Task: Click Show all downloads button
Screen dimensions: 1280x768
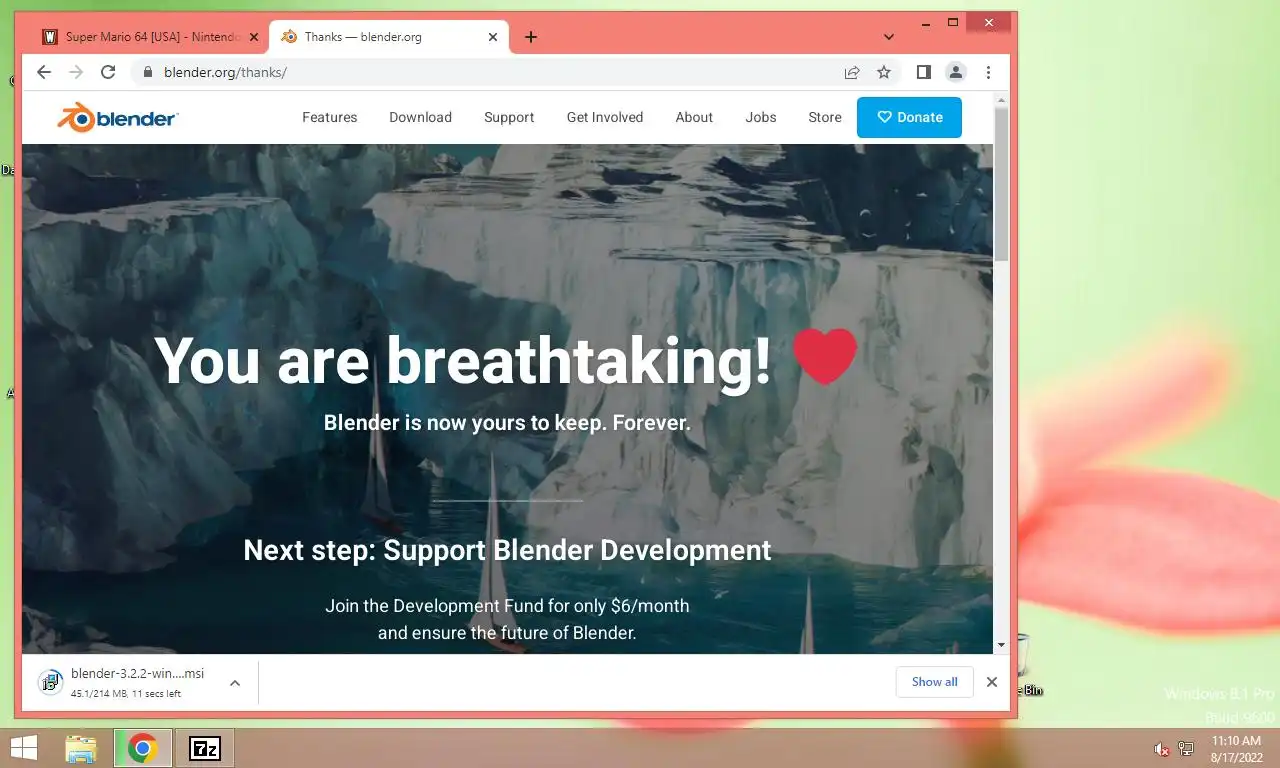Action: point(935,682)
